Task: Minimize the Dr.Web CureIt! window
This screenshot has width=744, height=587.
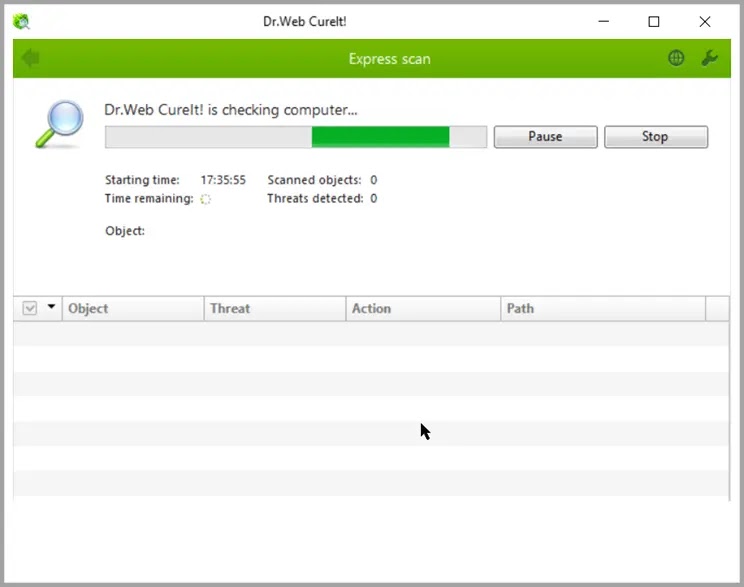Action: 604,21
